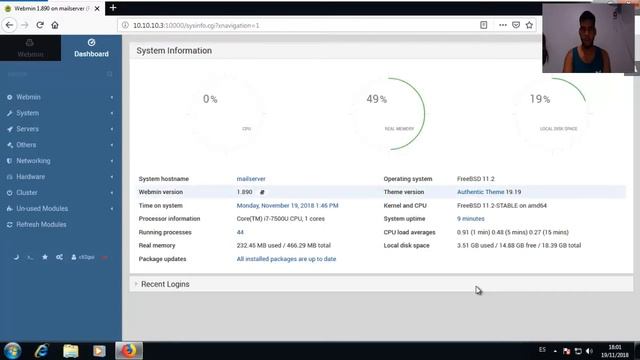The width and height of the screenshot is (640, 360).
Task: Open the Cluster arrow expander
Action: pyautogui.click(x=112, y=193)
